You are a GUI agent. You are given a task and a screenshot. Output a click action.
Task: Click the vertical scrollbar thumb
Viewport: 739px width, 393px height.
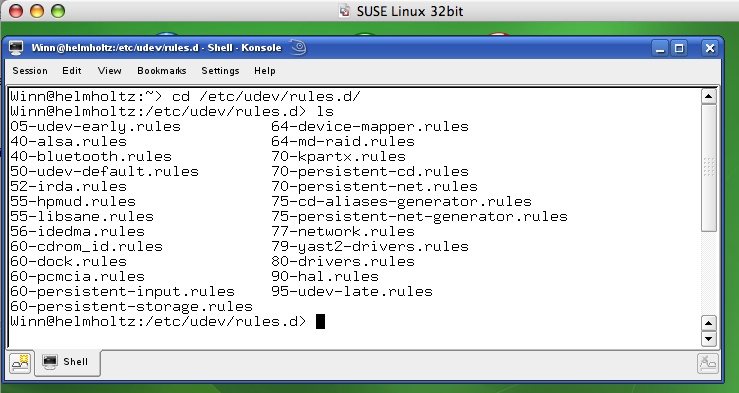click(709, 168)
